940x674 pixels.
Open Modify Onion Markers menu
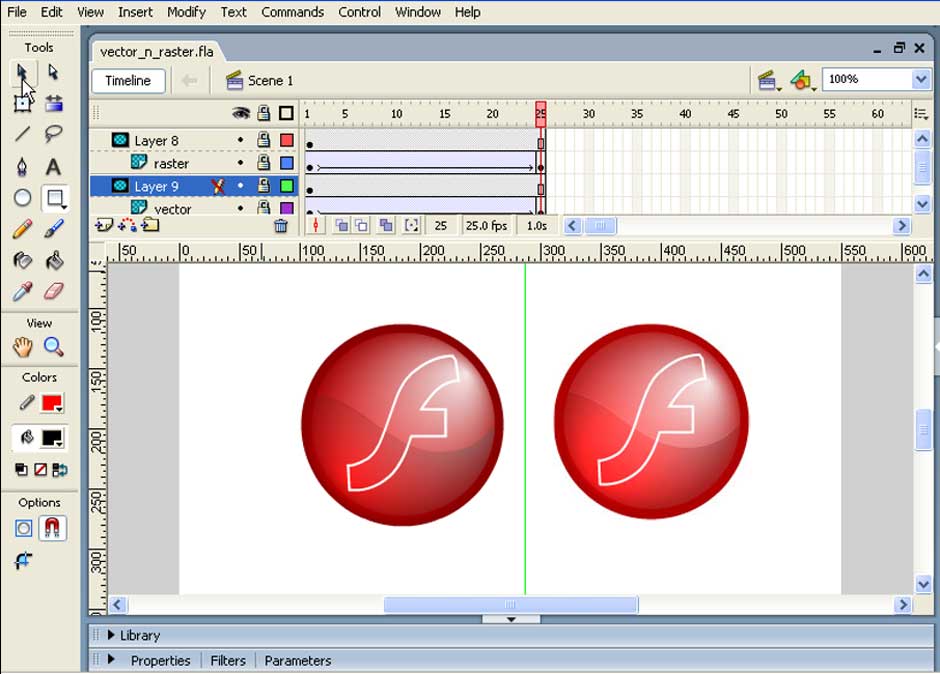tap(411, 225)
